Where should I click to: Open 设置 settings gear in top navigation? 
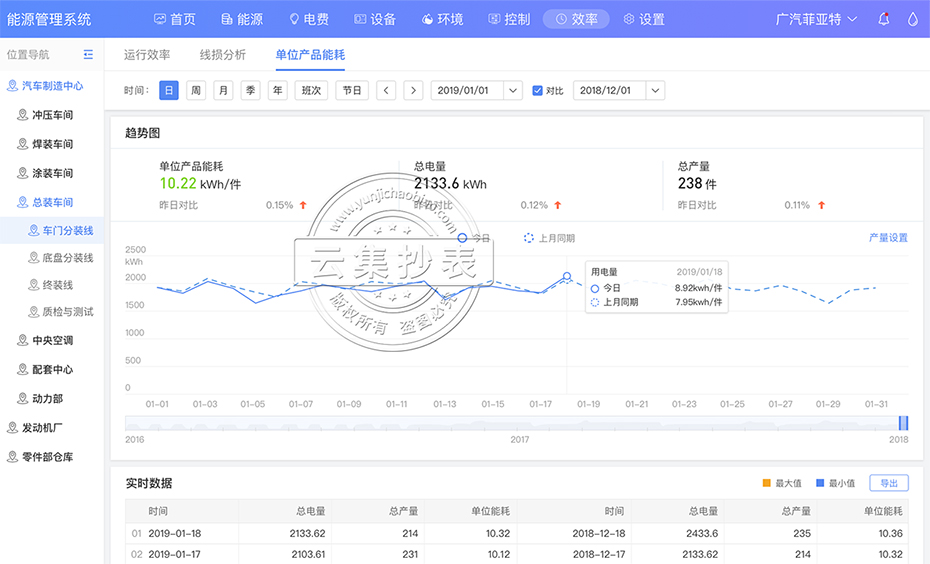643,19
